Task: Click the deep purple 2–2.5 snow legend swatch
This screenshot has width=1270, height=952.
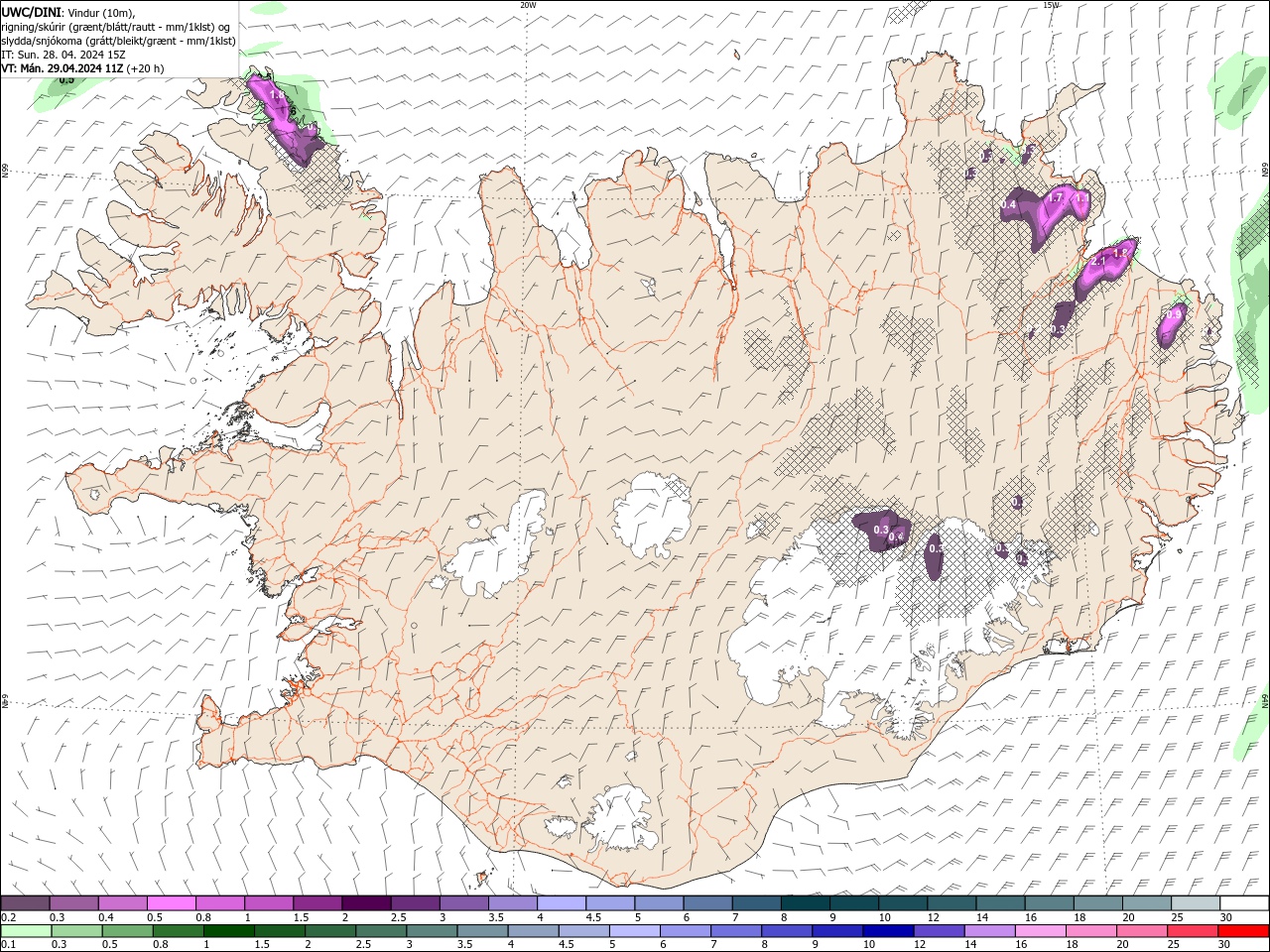Action: [x=365, y=902]
